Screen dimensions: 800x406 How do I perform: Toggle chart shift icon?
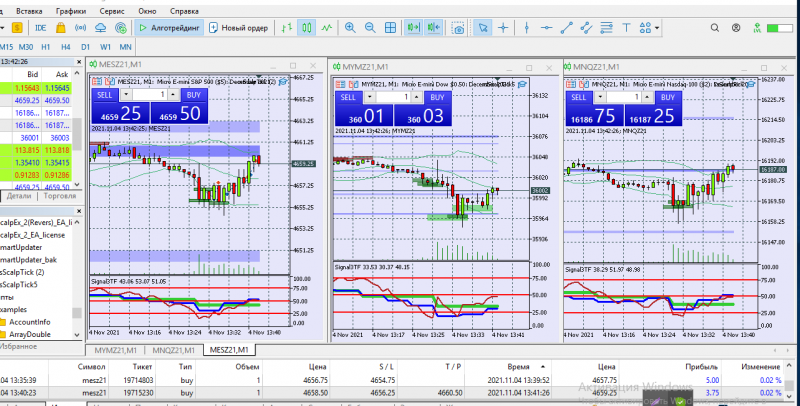tap(434, 28)
